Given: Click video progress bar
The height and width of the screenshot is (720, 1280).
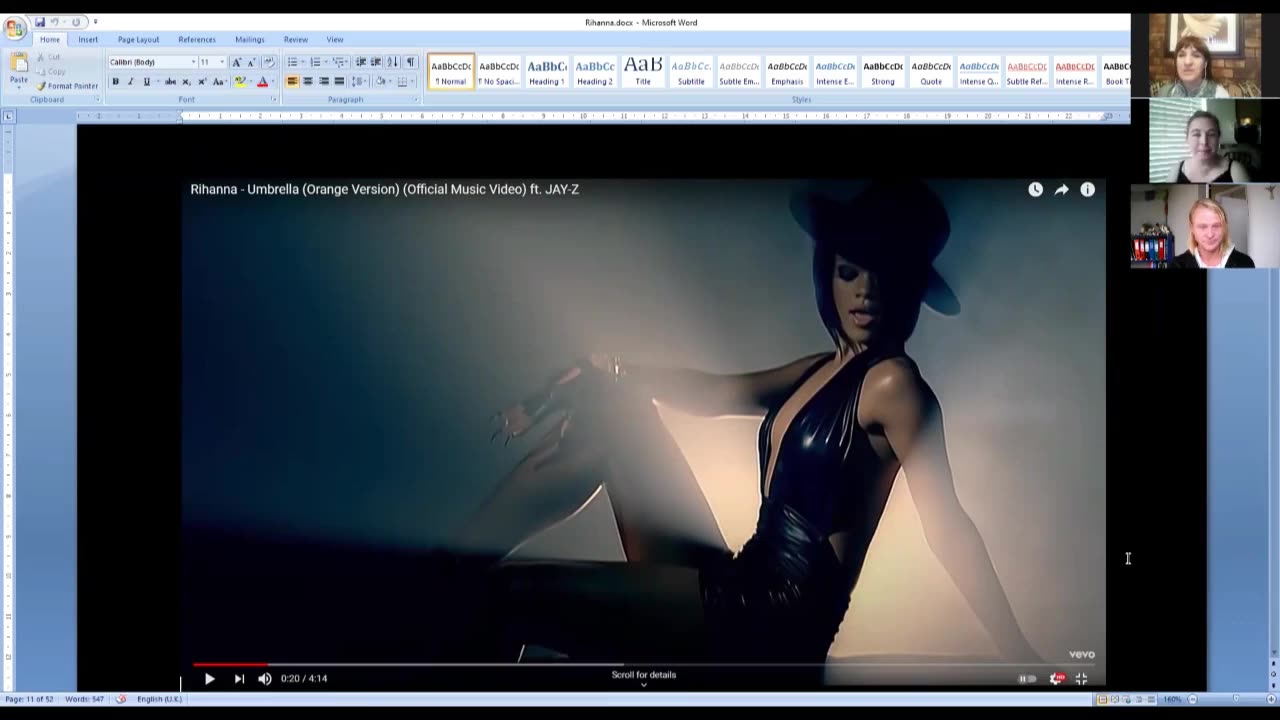Looking at the screenshot, I should (643, 663).
